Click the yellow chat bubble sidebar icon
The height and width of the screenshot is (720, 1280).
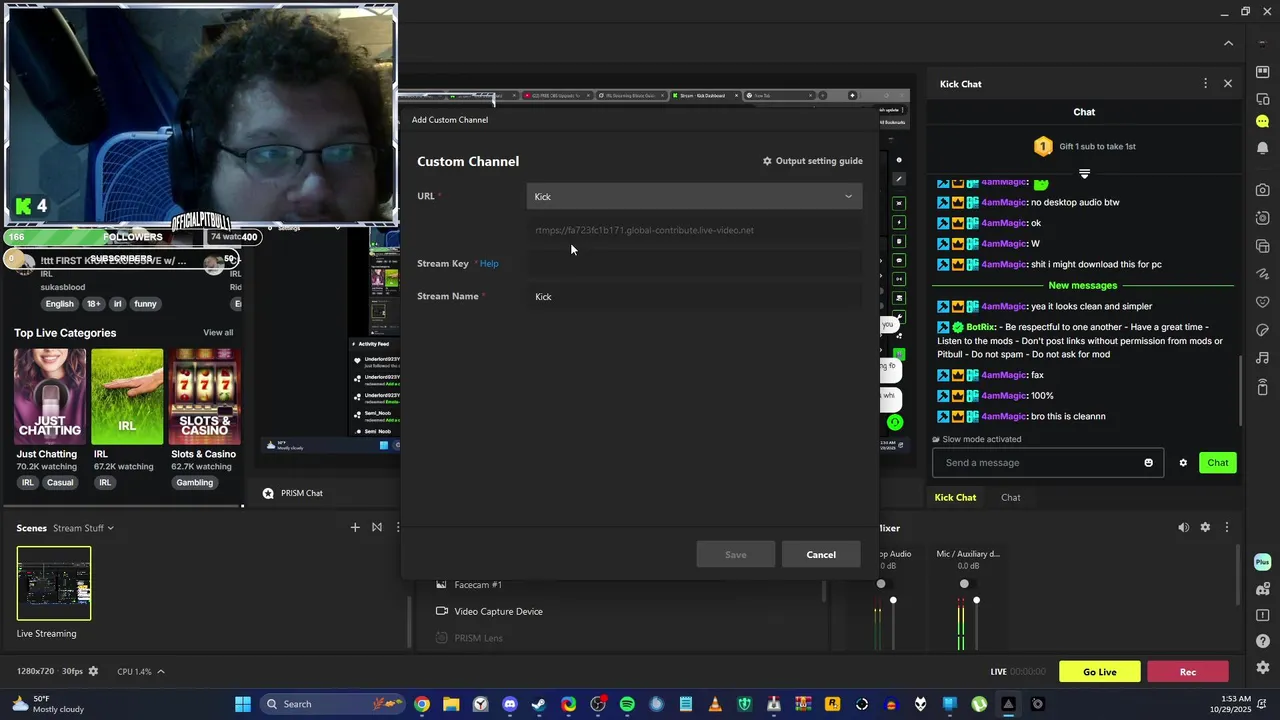[1262, 121]
